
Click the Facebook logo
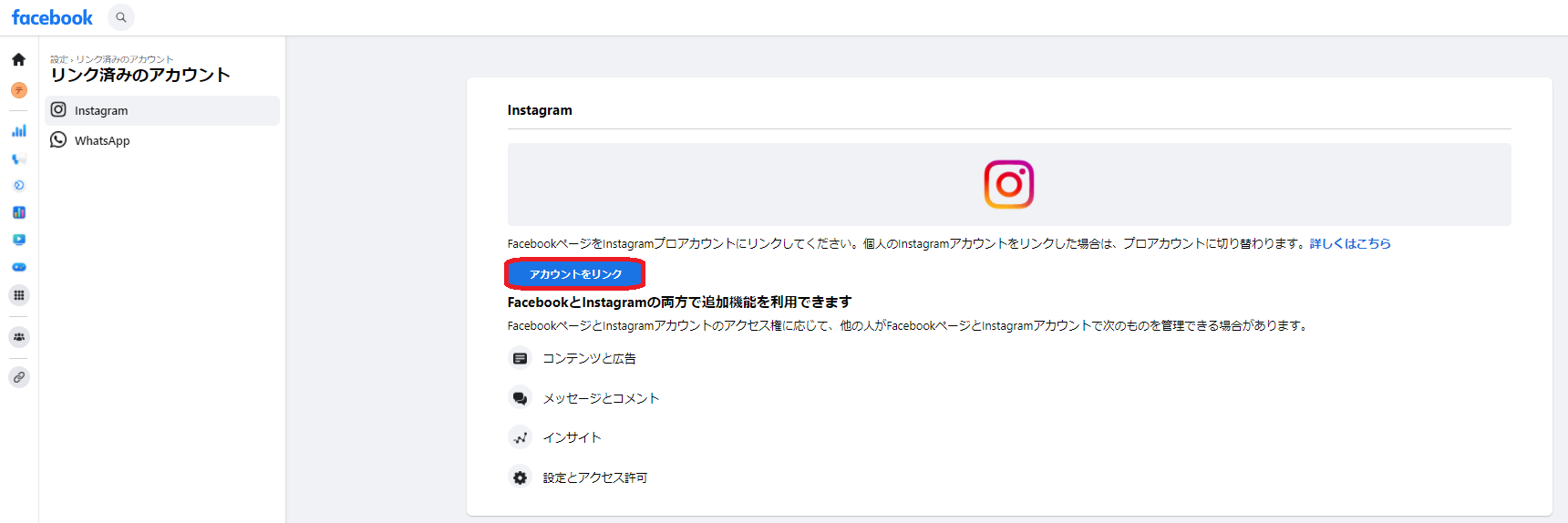click(52, 17)
